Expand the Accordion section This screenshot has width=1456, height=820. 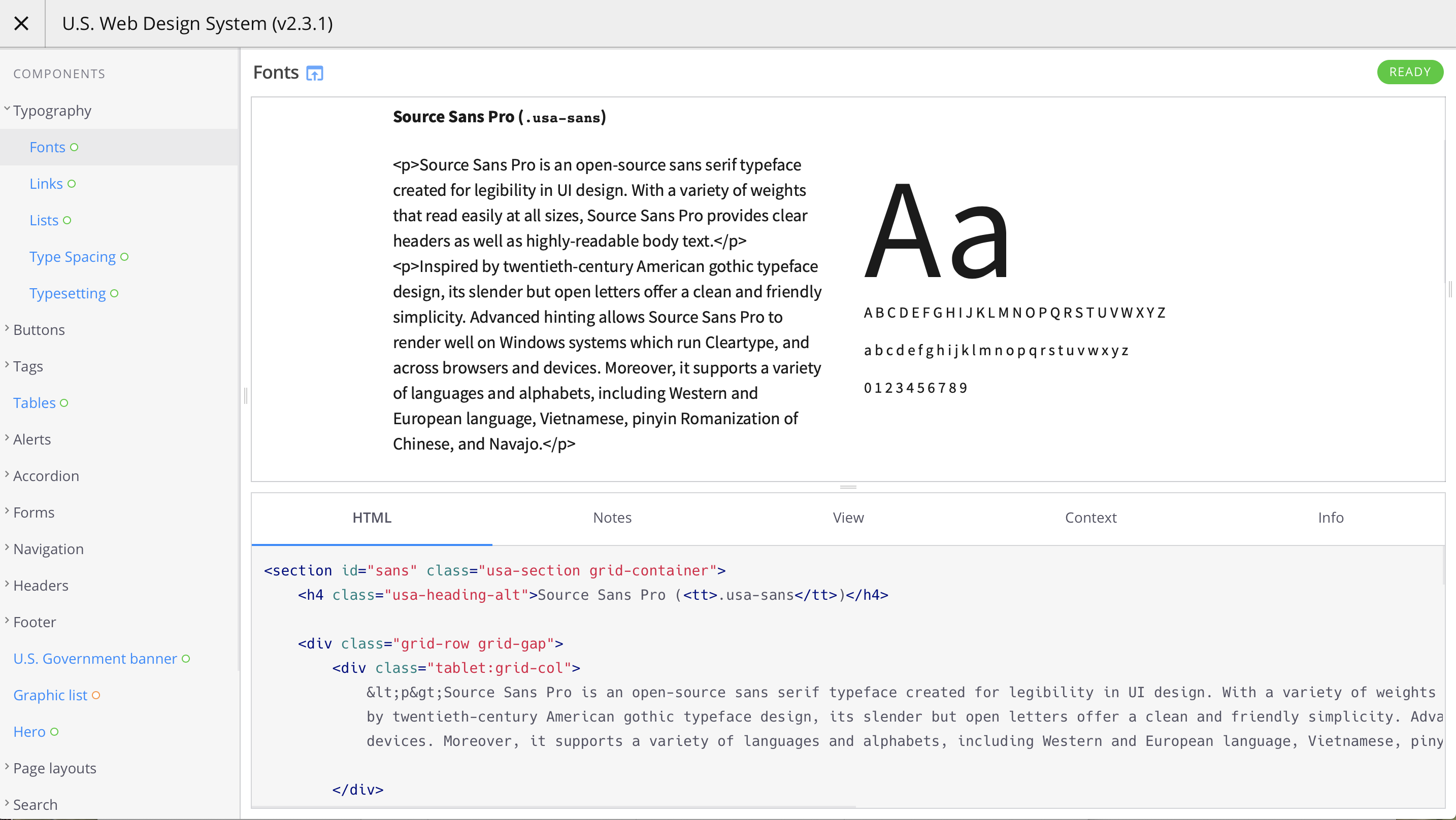(x=46, y=476)
